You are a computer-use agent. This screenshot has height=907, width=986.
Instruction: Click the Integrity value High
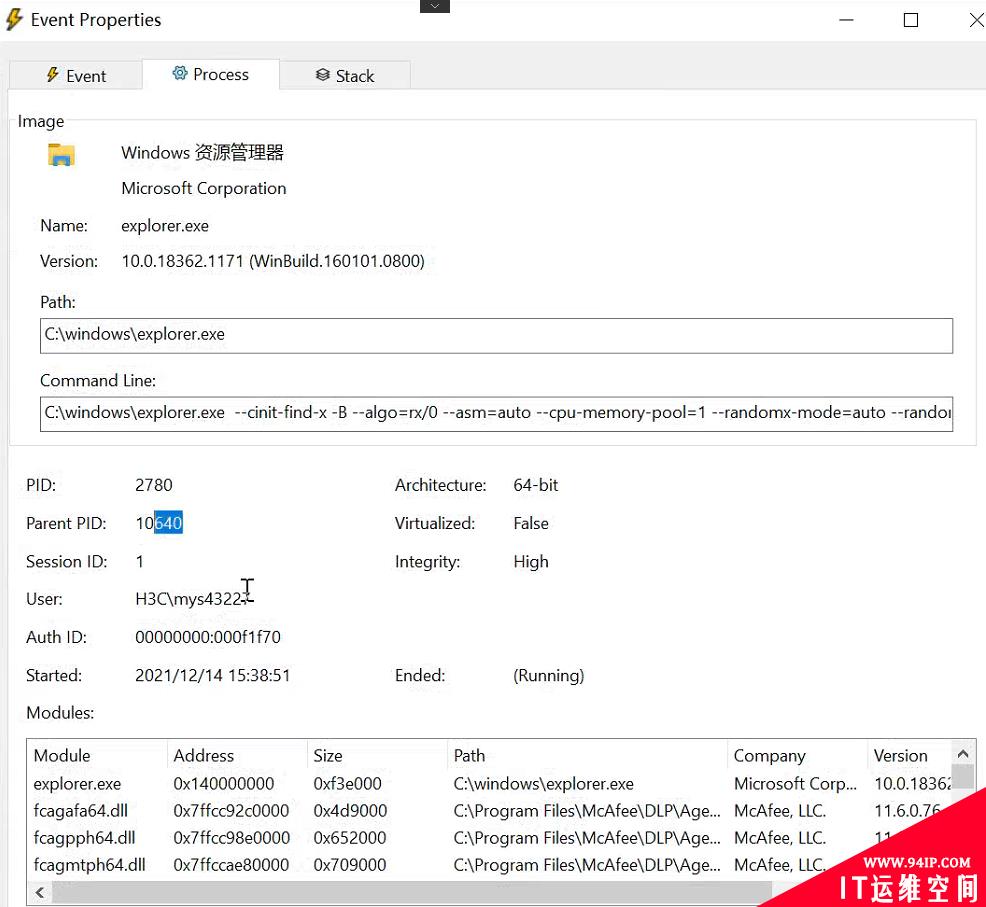pos(531,562)
